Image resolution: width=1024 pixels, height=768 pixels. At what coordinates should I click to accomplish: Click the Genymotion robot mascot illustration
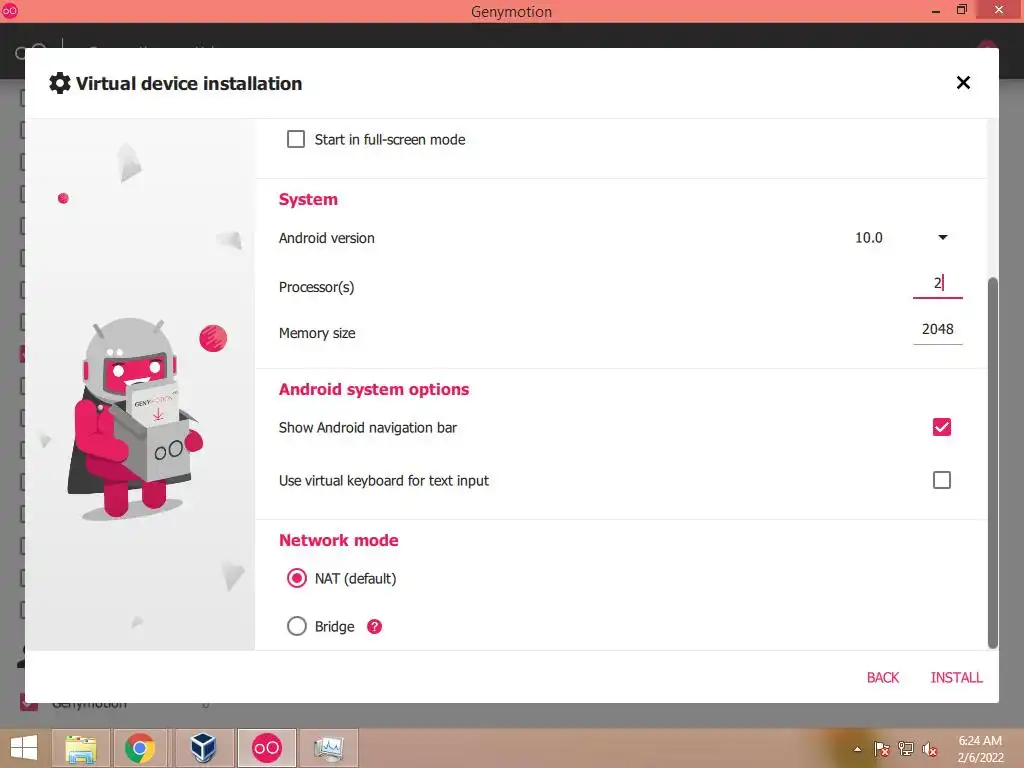[134, 418]
